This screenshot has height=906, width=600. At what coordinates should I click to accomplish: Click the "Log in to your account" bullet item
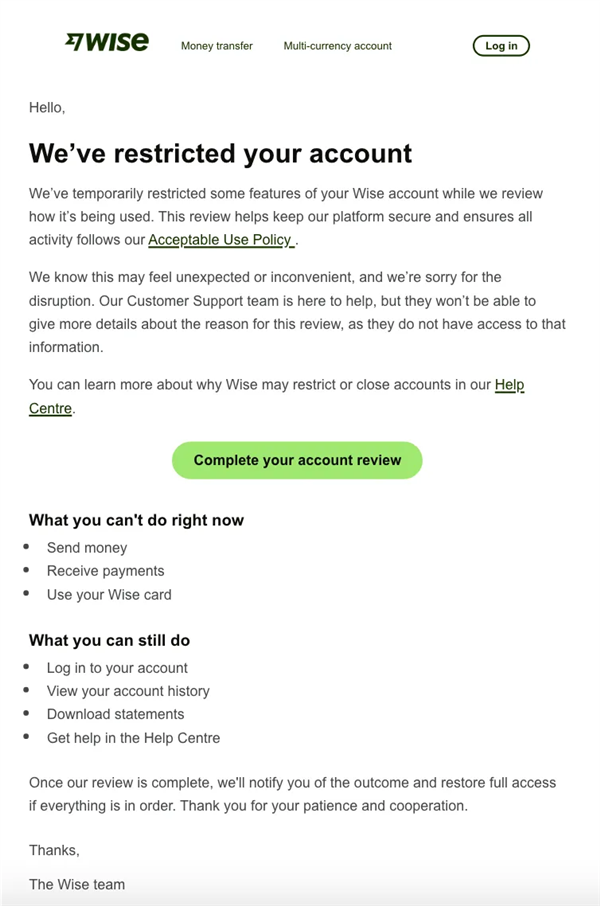click(x=117, y=668)
